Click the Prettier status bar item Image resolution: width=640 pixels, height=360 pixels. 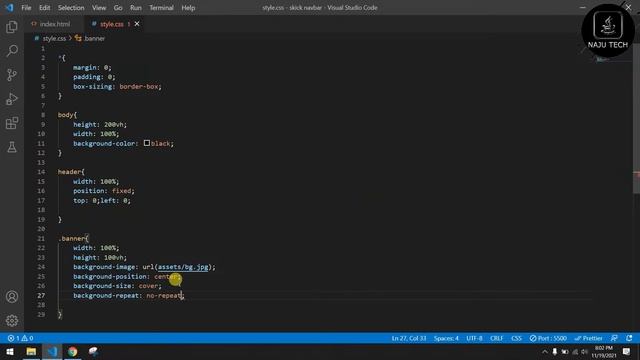pos(588,338)
